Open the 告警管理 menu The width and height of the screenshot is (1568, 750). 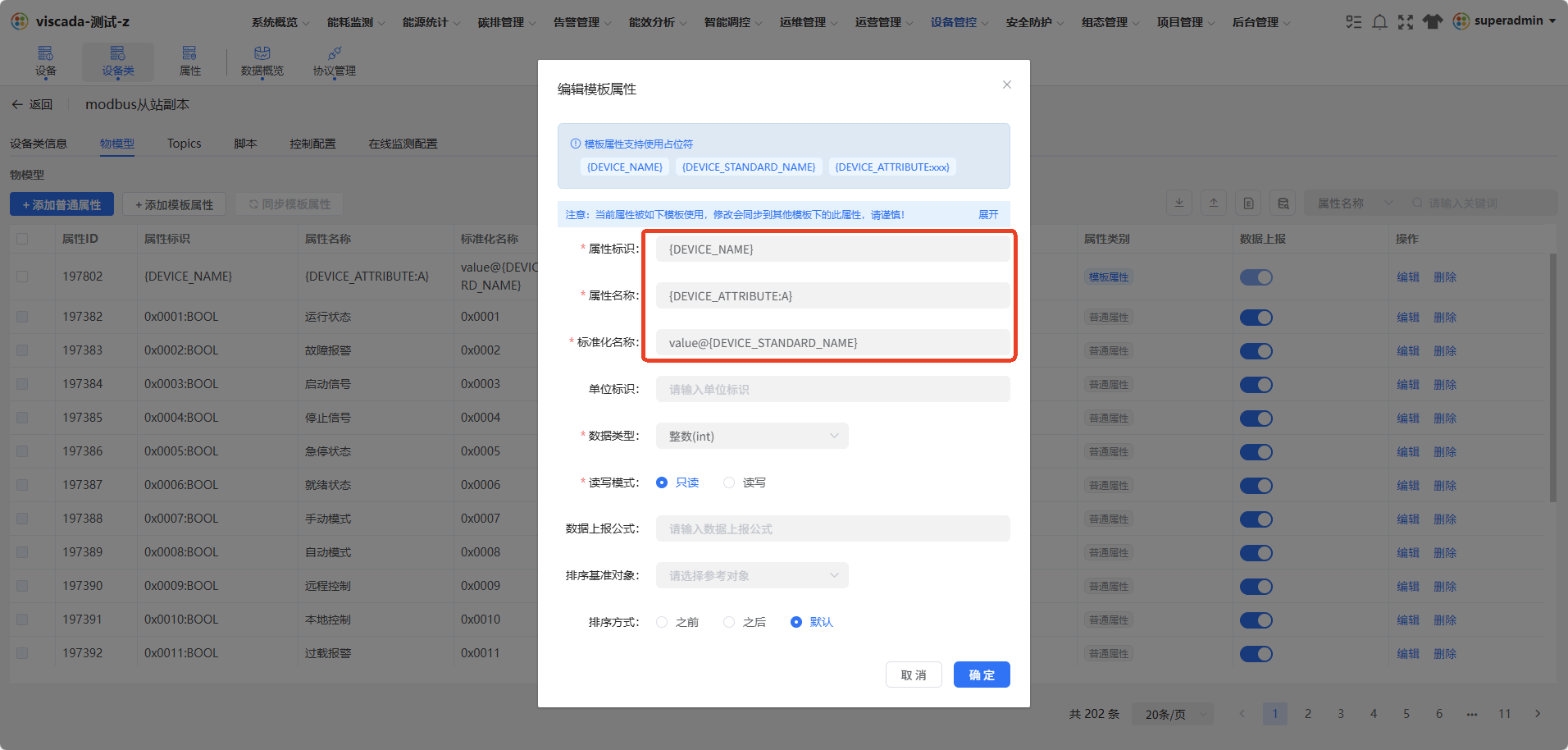pos(582,22)
